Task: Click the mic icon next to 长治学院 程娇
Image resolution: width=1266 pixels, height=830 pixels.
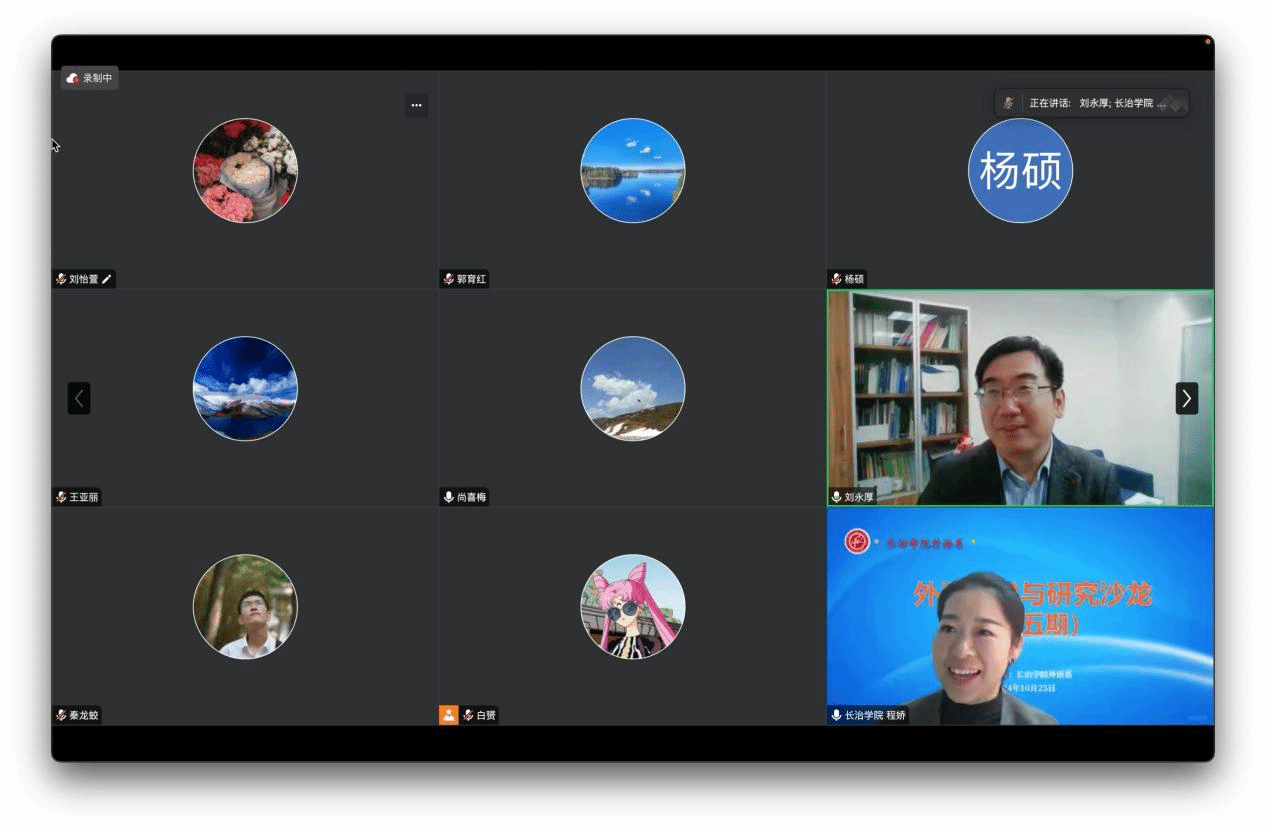Action: (x=836, y=715)
